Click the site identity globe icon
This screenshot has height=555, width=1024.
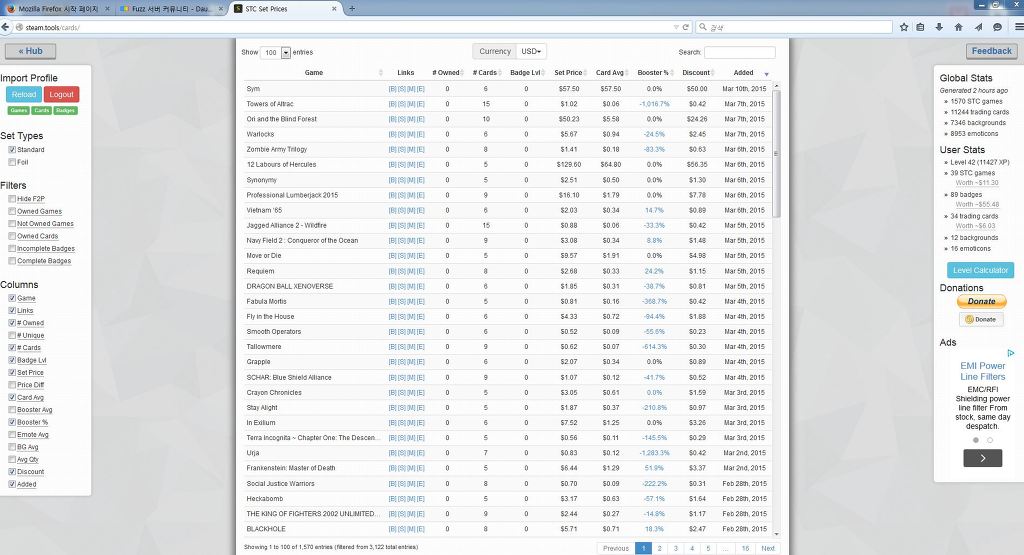point(19,27)
